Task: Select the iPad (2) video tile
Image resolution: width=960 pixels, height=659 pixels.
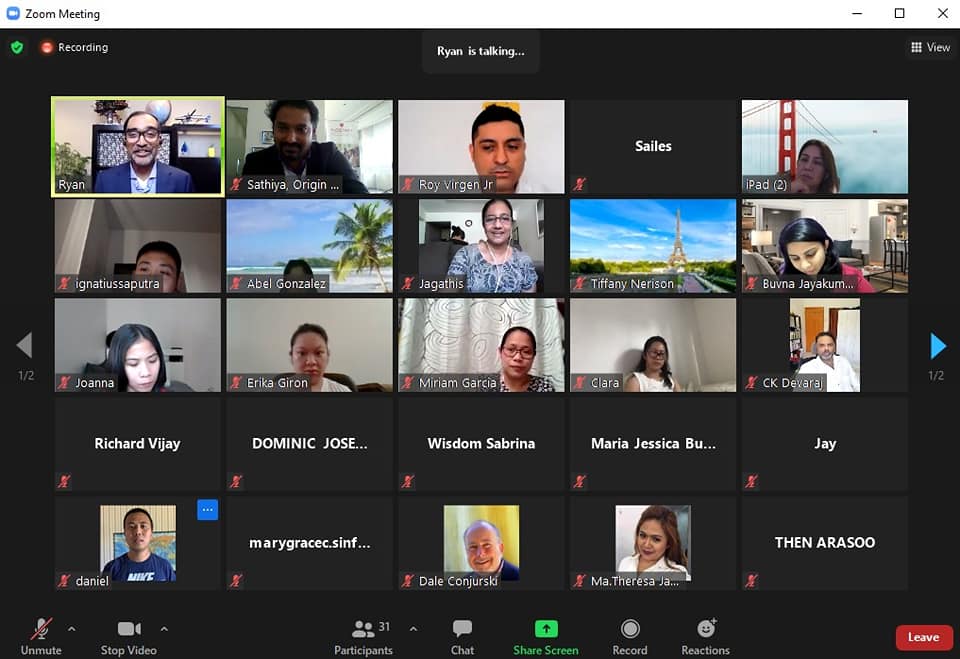Action: tap(825, 147)
